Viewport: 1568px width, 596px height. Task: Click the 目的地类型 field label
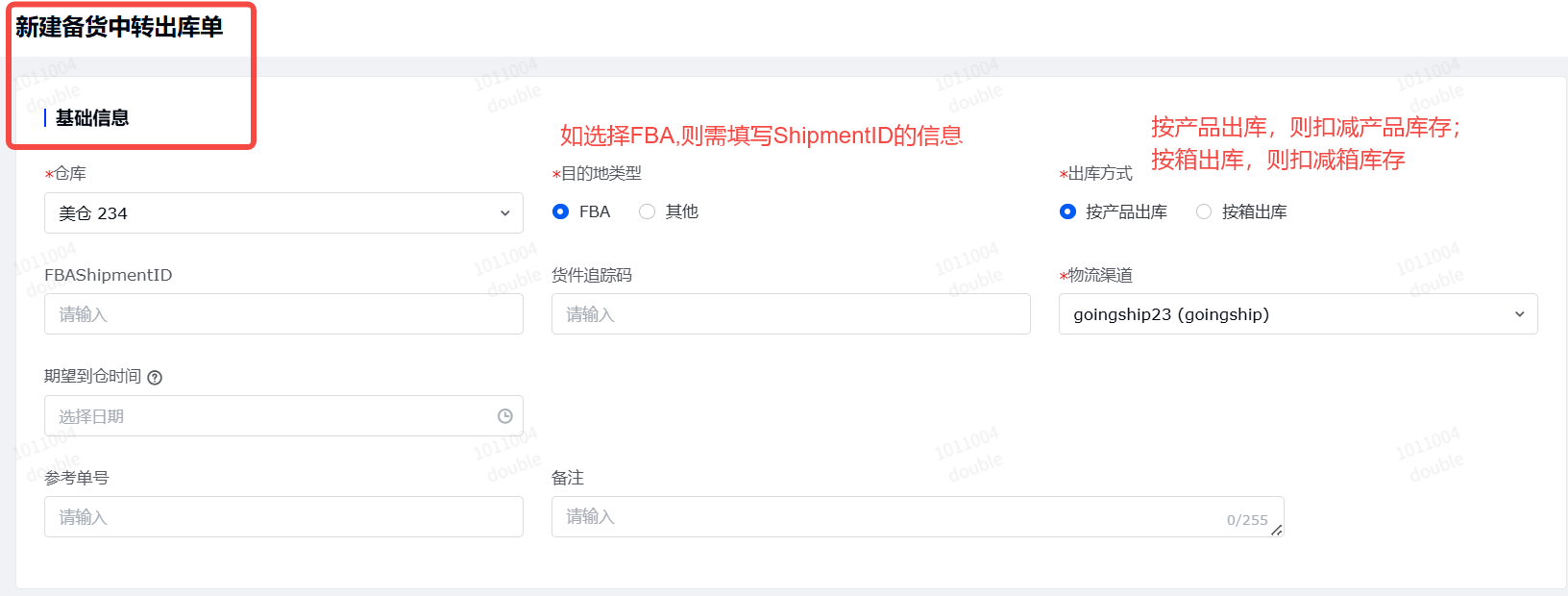point(600,174)
